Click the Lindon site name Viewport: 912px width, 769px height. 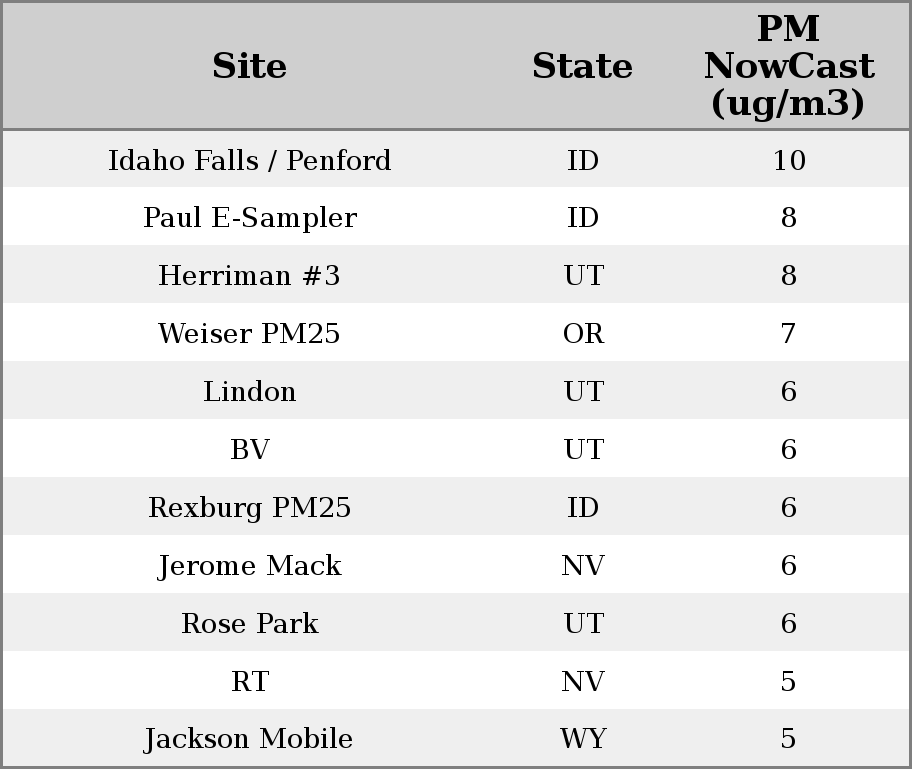249,392
